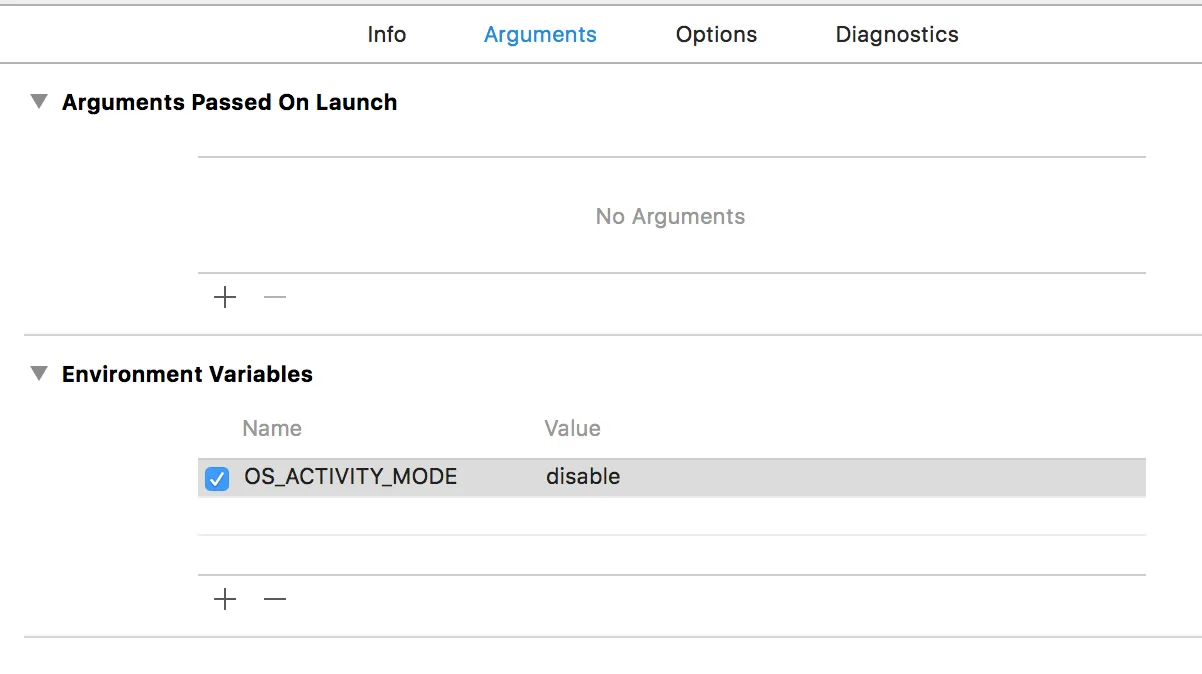
Task: Add a new environment variable with plus
Action: [225, 599]
